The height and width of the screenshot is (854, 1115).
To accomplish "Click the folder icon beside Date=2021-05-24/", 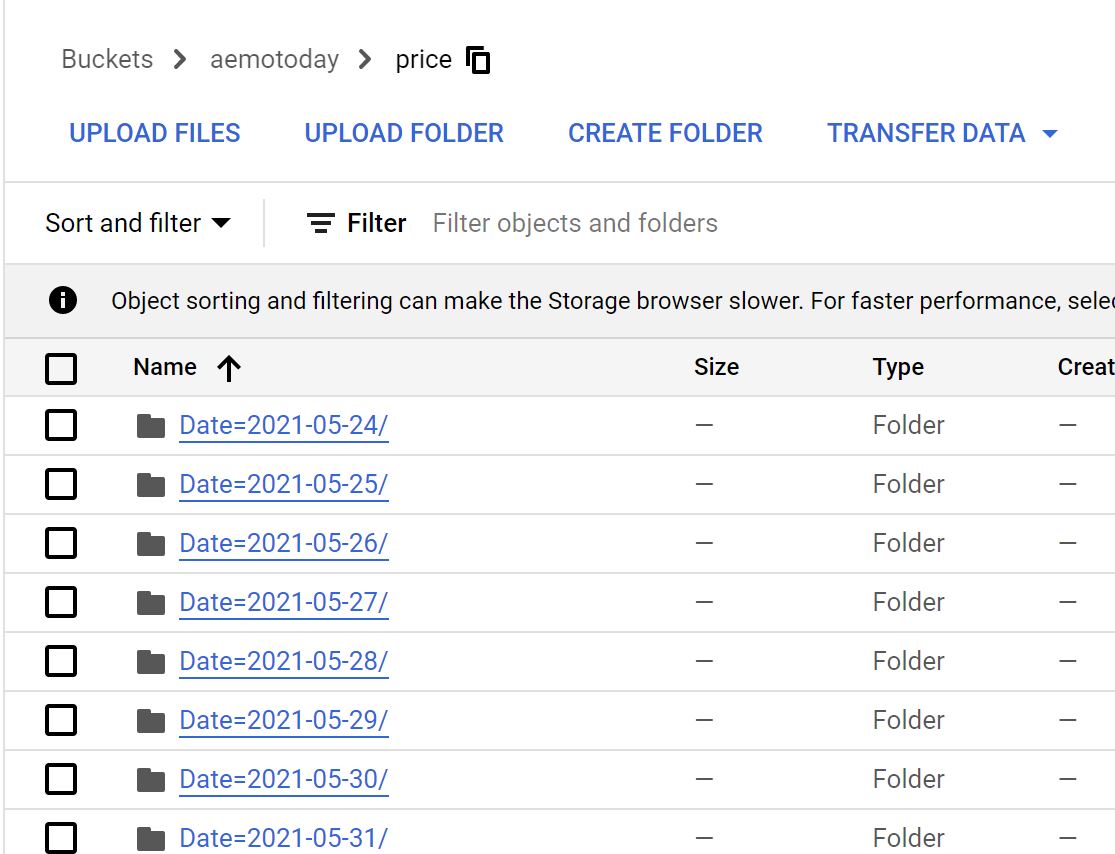I will tap(151, 424).
